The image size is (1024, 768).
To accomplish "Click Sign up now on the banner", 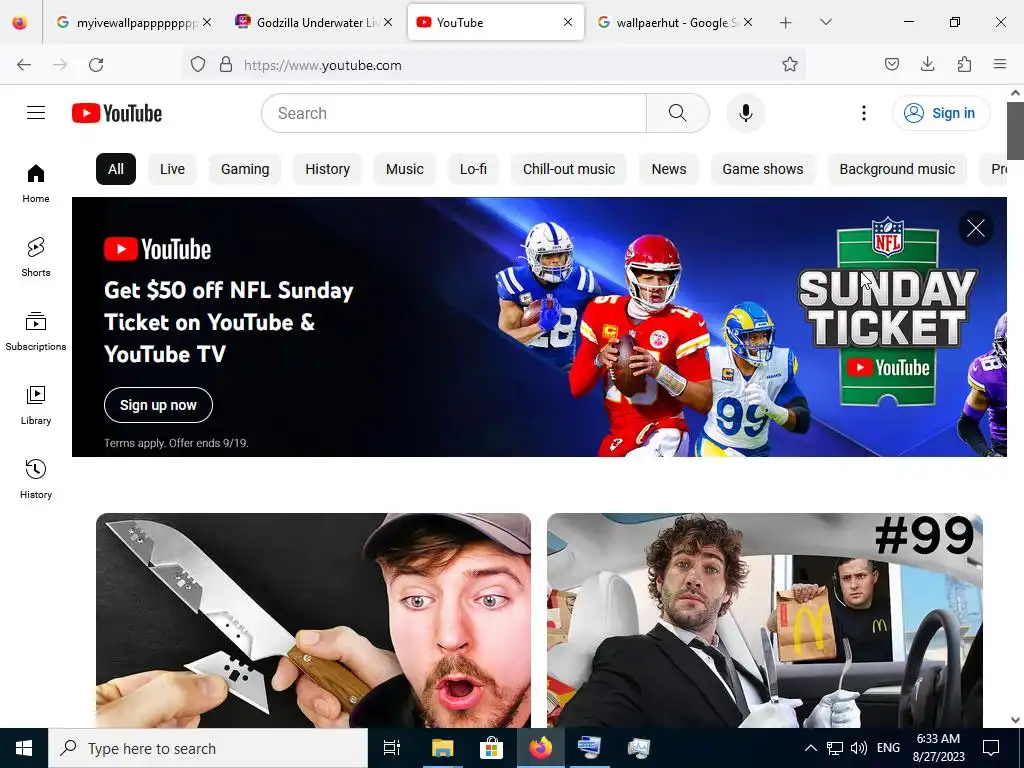I will (158, 405).
